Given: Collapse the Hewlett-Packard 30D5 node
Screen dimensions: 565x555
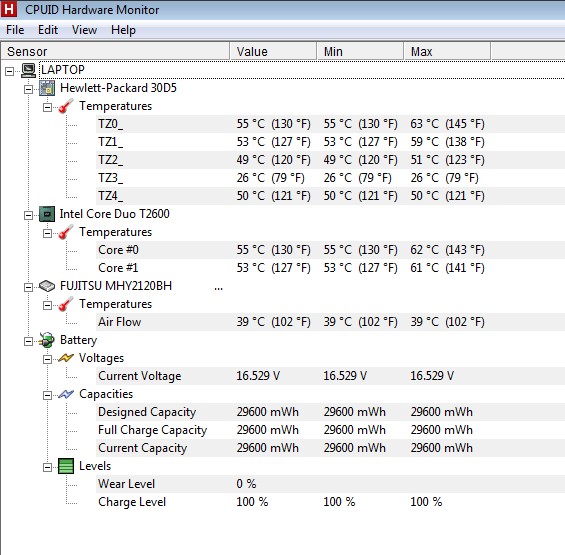Looking at the screenshot, I should (28, 89).
